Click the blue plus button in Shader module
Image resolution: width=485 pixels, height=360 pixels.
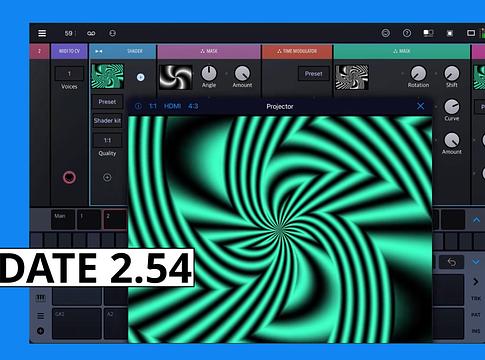pos(141,77)
